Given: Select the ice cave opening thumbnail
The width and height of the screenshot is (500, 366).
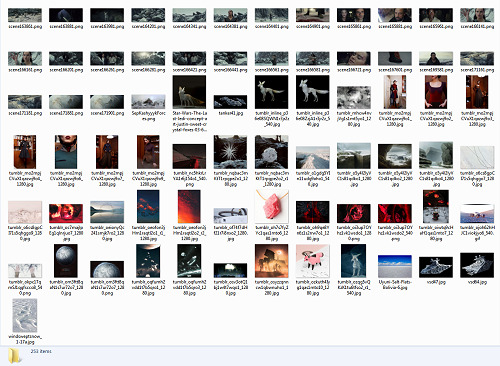Looking at the screenshot, I should click(x=395, y=156).
